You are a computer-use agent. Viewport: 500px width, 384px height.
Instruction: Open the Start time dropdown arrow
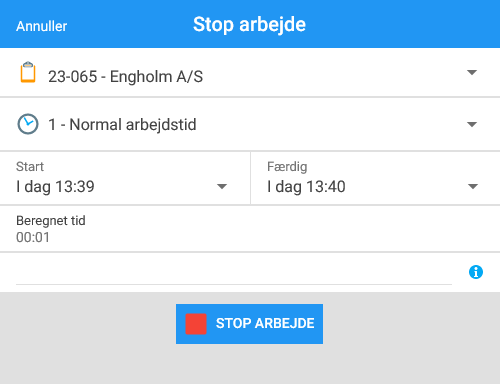tap(222, 186)
